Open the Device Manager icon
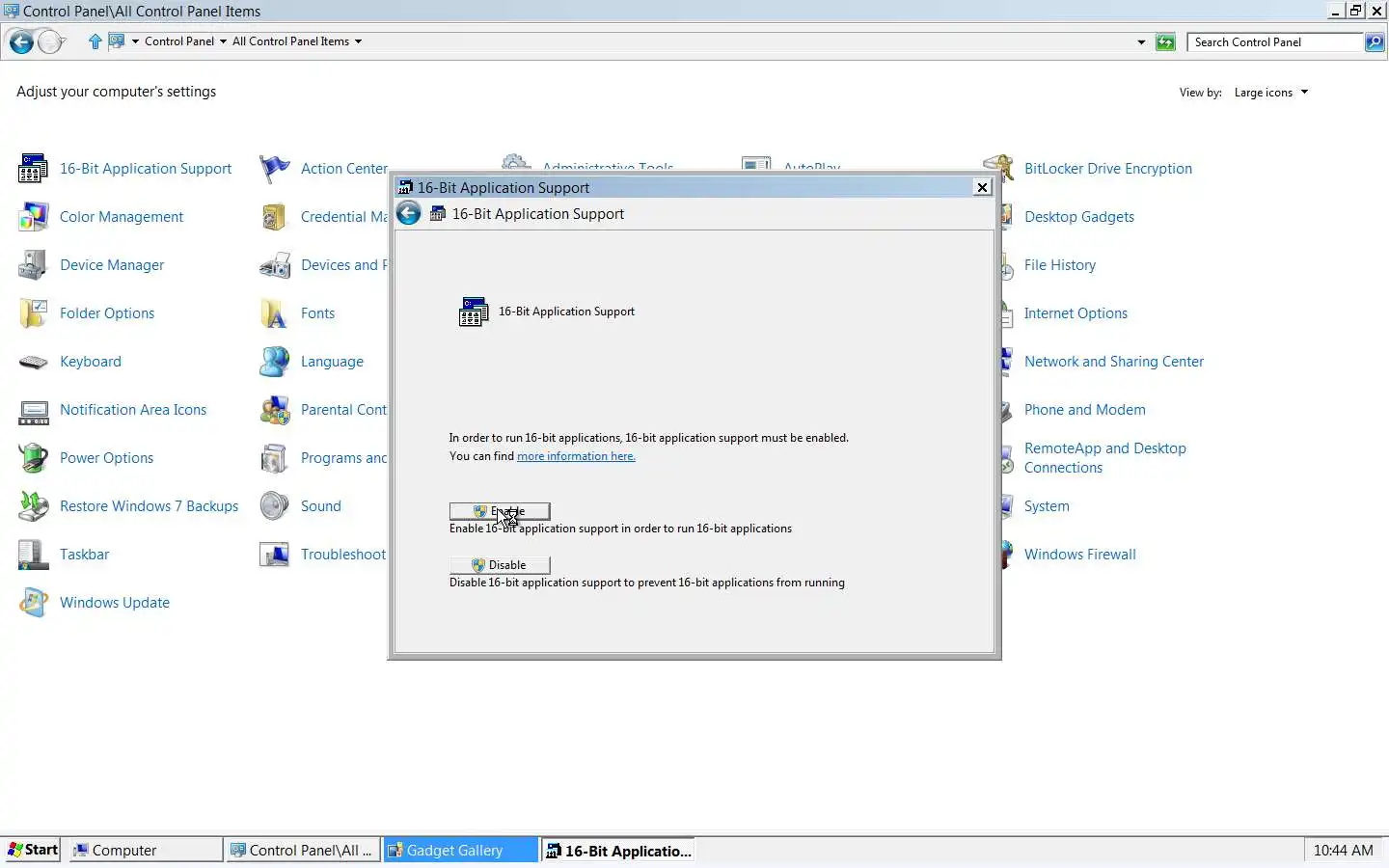The height and width of the screenshot is (868, 1389). coord(33,265)
